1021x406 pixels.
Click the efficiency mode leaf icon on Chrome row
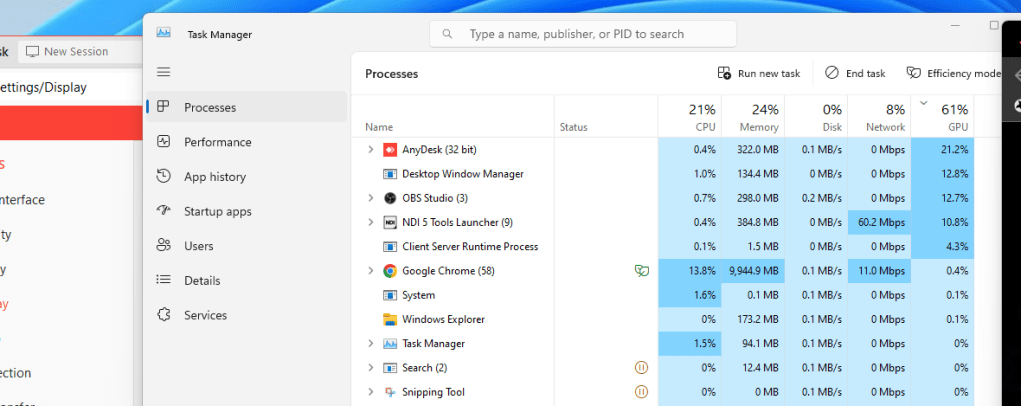641,271
